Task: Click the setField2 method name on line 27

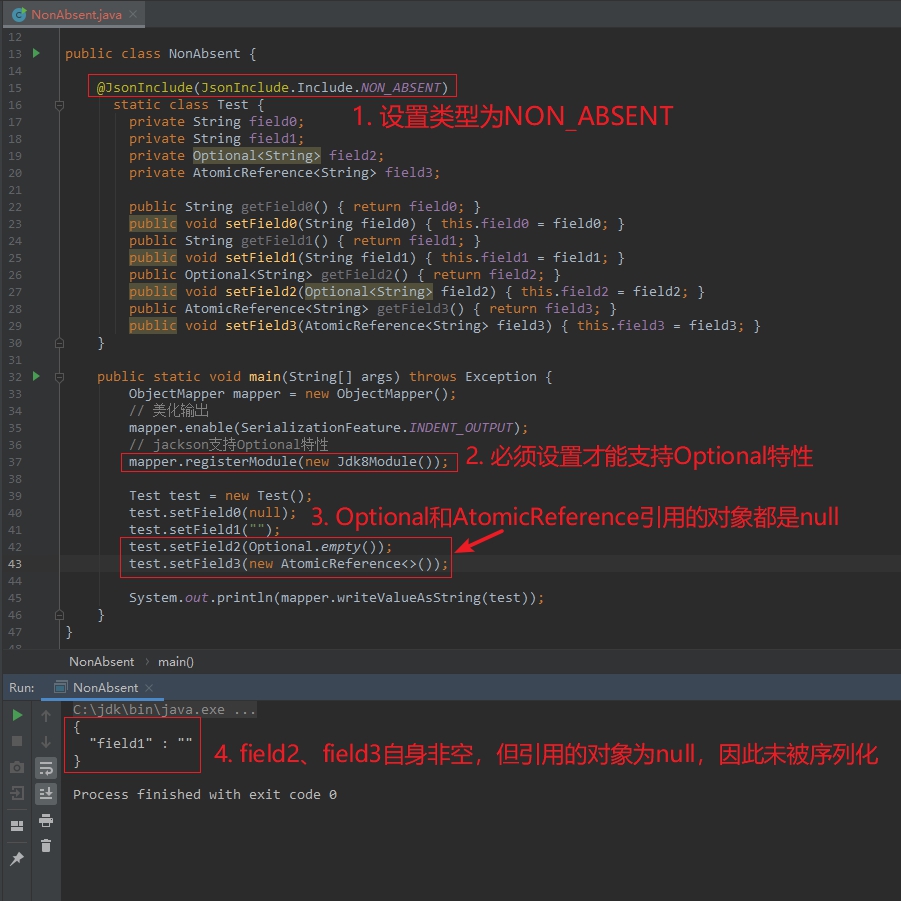Action: 260,291
